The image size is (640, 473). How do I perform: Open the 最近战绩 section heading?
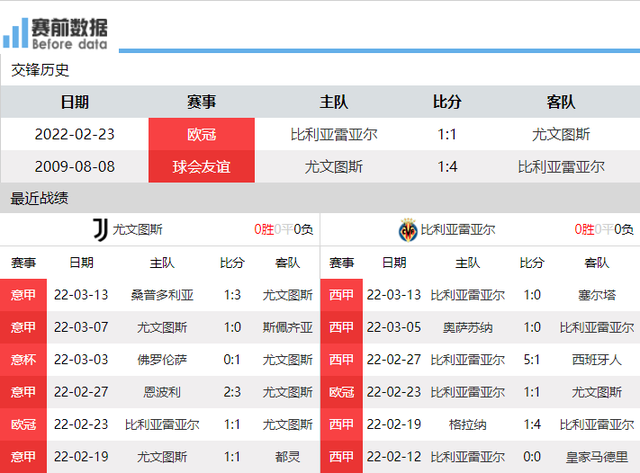(40, 198)
